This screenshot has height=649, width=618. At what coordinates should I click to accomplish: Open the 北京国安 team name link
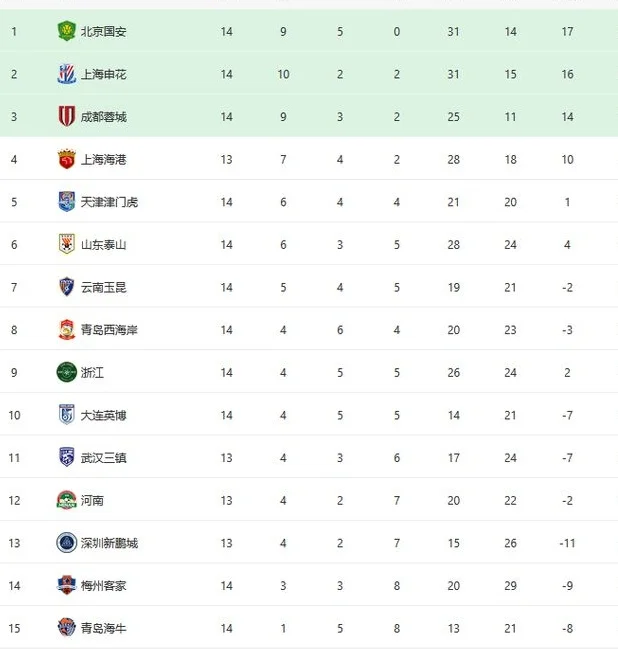[103, 31]
